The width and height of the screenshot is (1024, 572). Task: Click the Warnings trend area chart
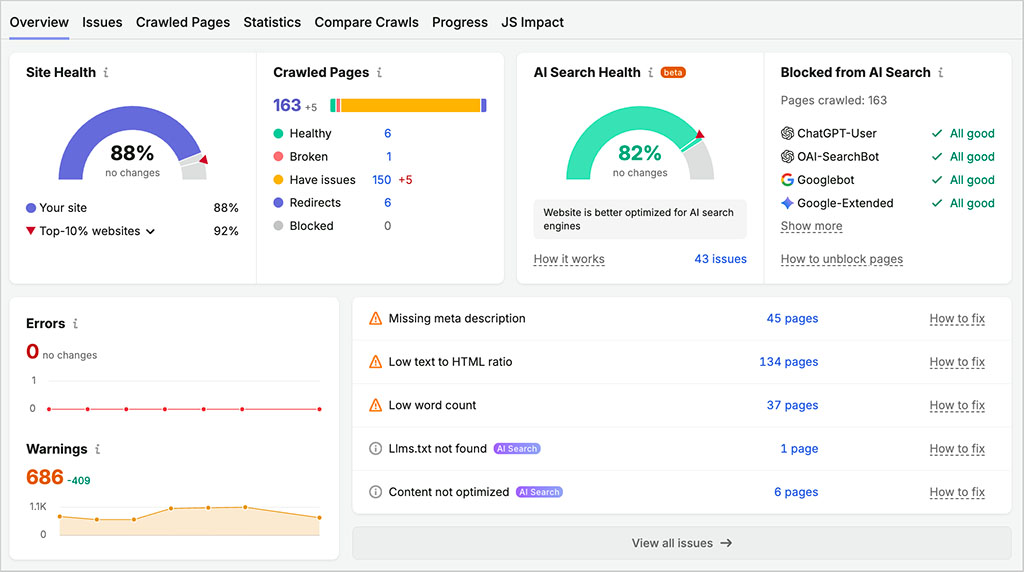[x=189, y=521]
